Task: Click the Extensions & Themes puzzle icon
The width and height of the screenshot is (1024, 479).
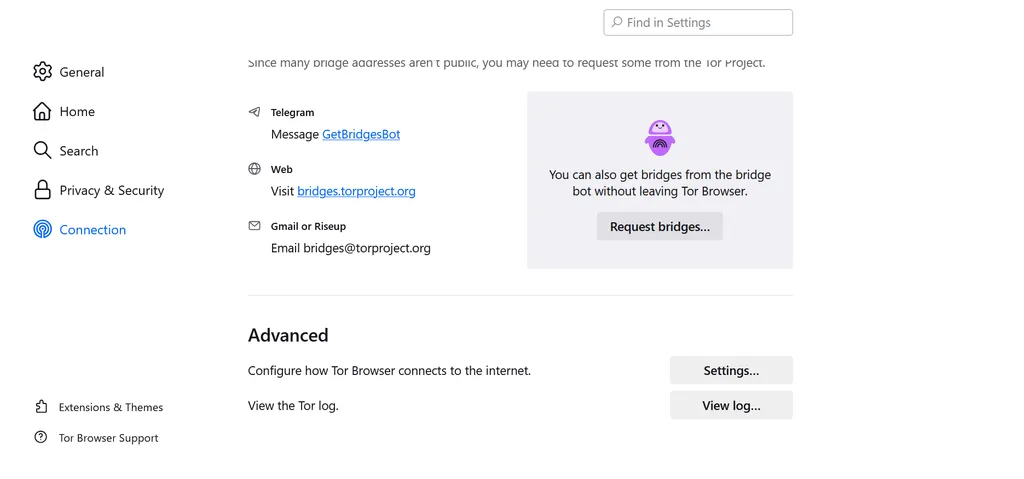Action: [40, 407]
